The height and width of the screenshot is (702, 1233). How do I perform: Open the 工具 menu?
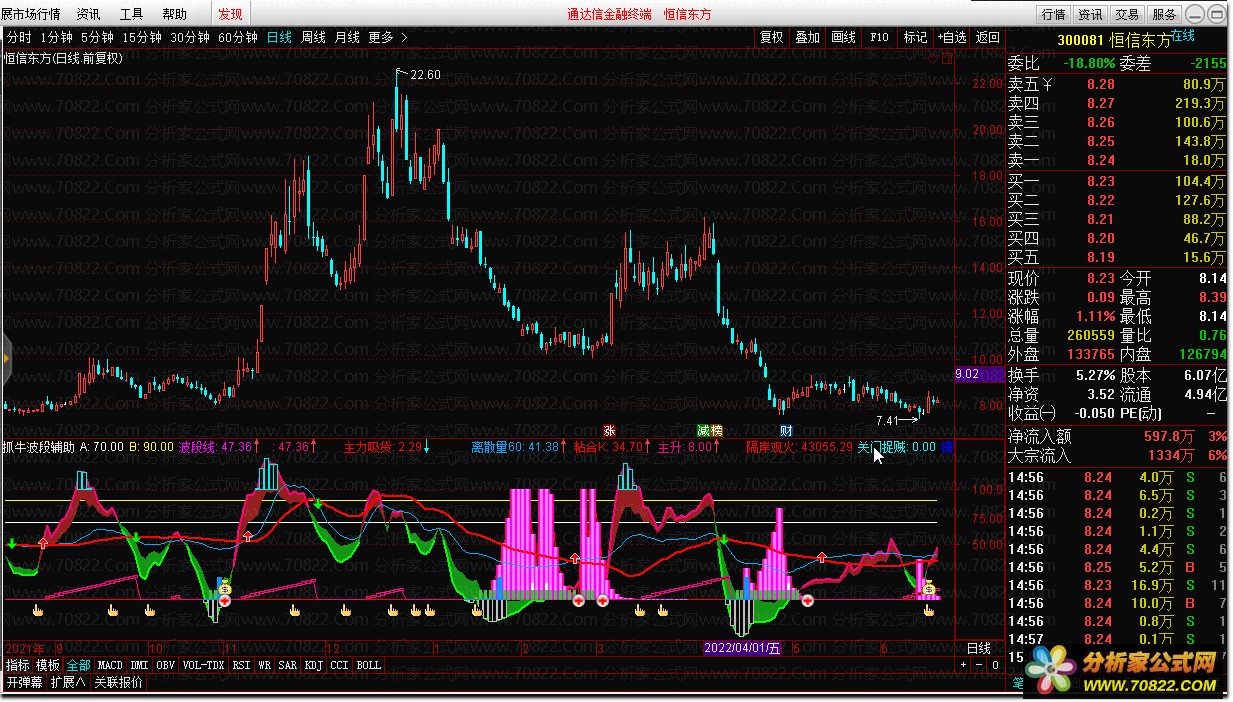click(x=131, y=14)
